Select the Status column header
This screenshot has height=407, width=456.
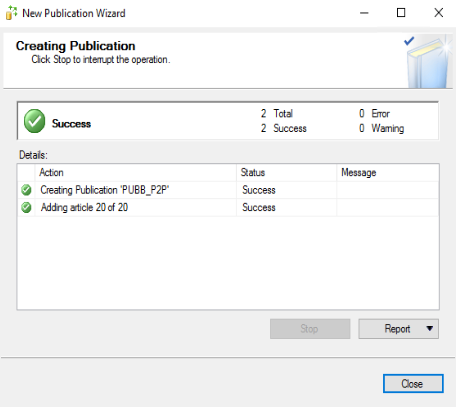point(286,172)
